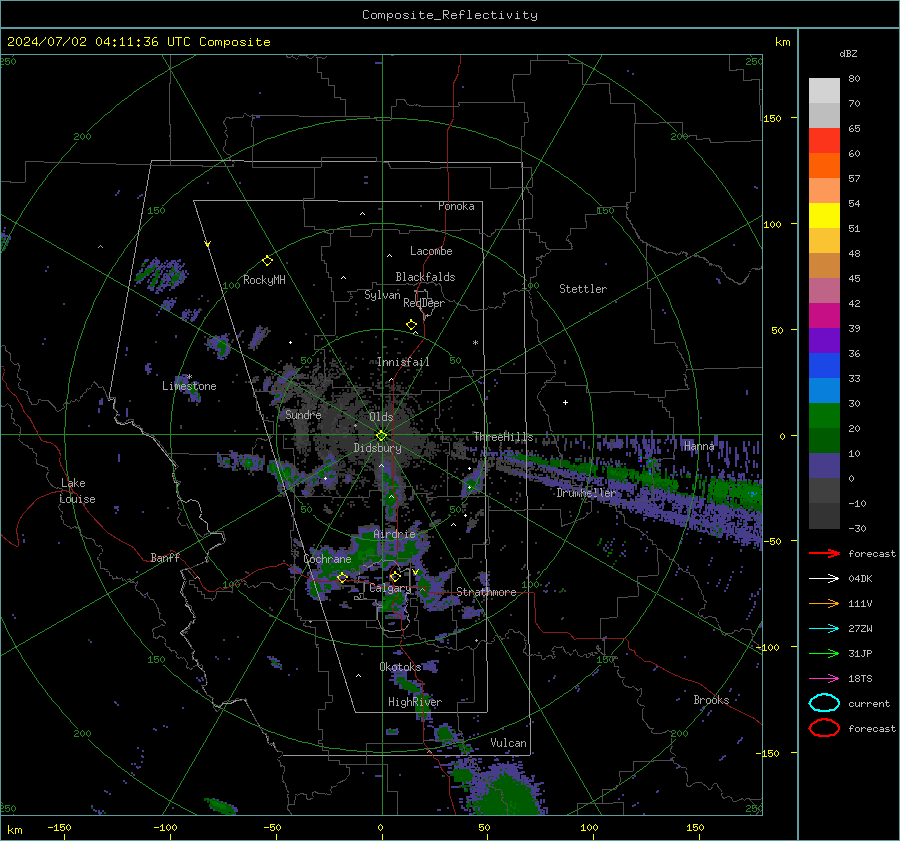Click the HighRiver city label
900x841 pixels.
pyautogui.click(x=415, y=702)
